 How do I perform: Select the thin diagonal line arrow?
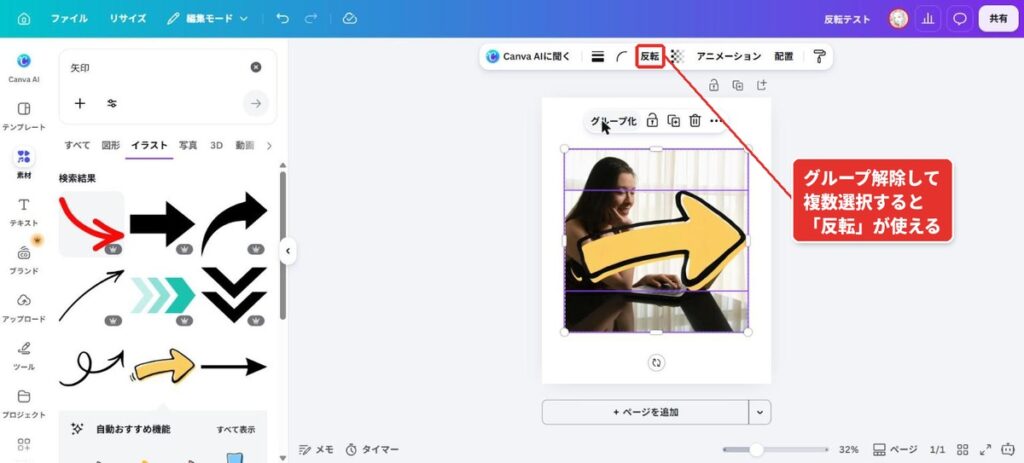coord(91,295)
